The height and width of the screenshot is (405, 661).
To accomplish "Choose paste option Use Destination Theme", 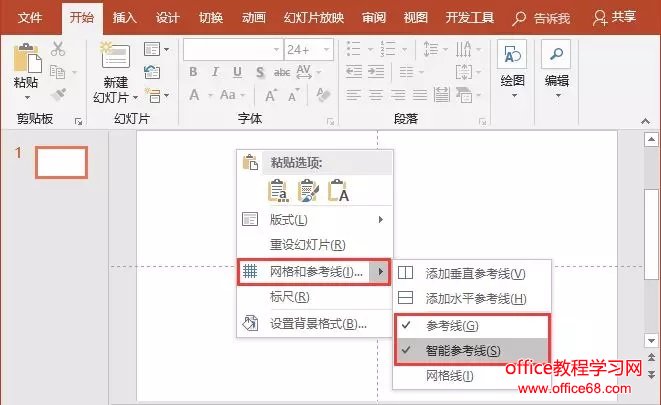I will (279, 190).
